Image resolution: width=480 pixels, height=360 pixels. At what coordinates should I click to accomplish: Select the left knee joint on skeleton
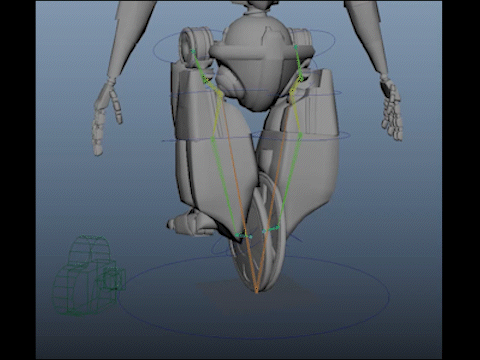click(213, 139)
